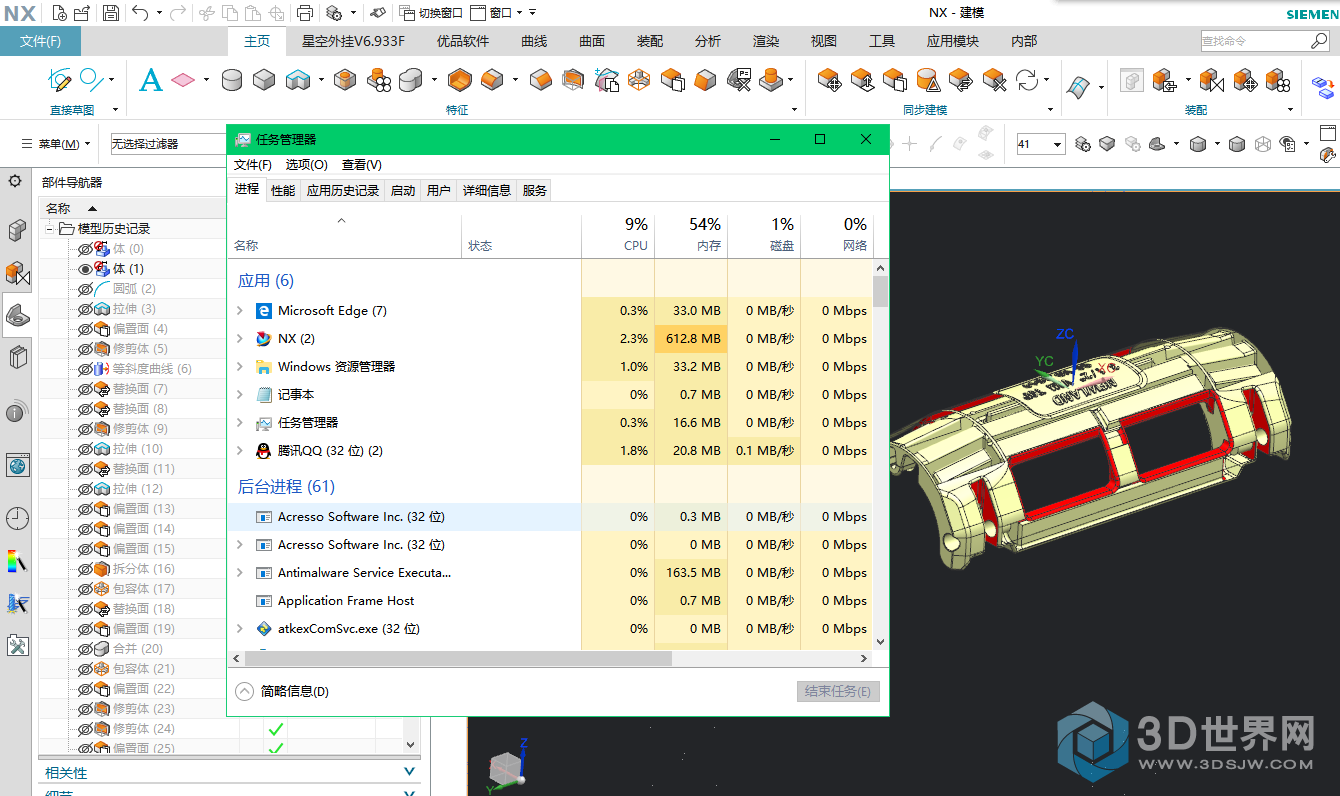Click the rotating arrows icon in 同步建模 group
1340x796 pixels.
1026,80
